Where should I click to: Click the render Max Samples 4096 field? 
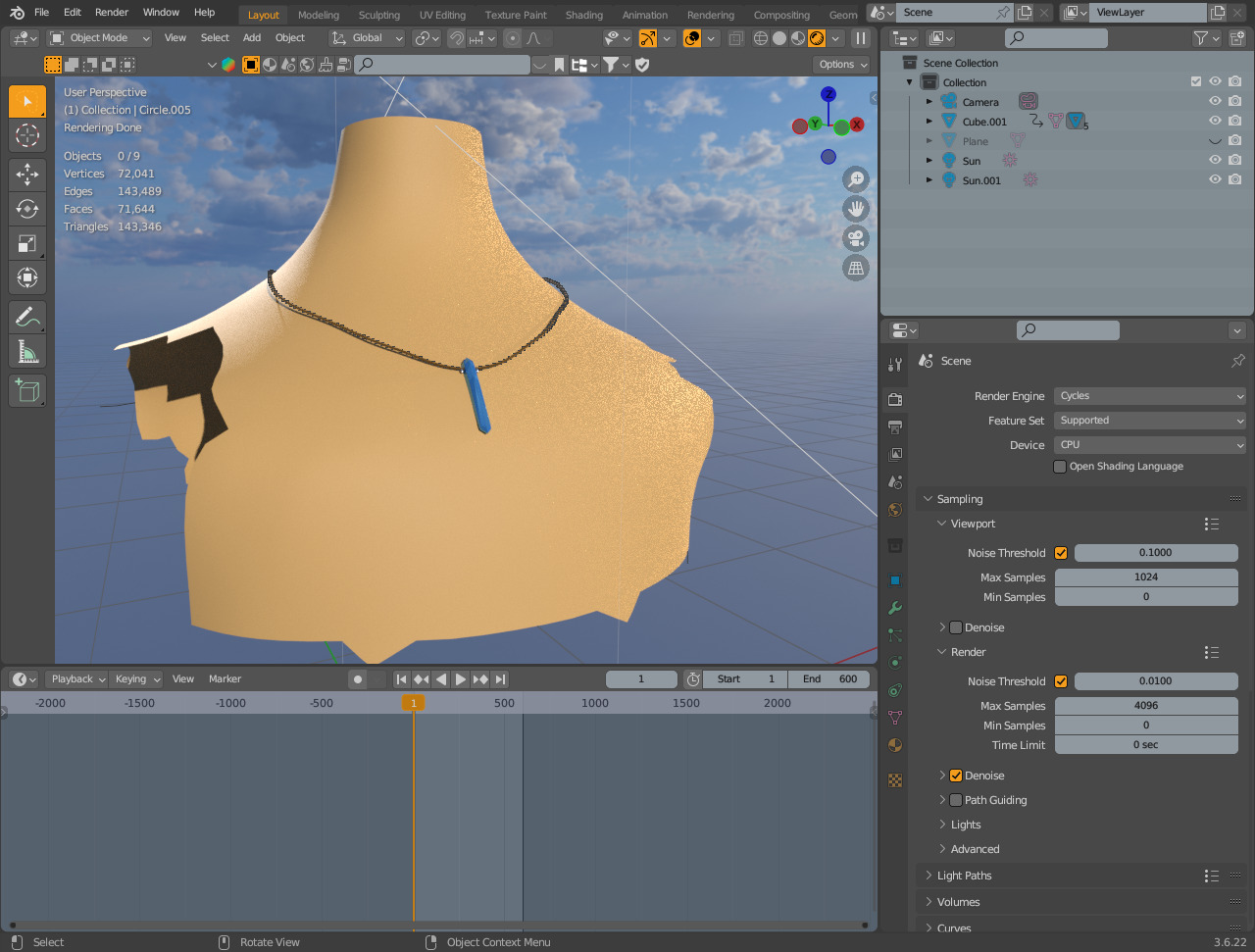tap(1146, 706)
